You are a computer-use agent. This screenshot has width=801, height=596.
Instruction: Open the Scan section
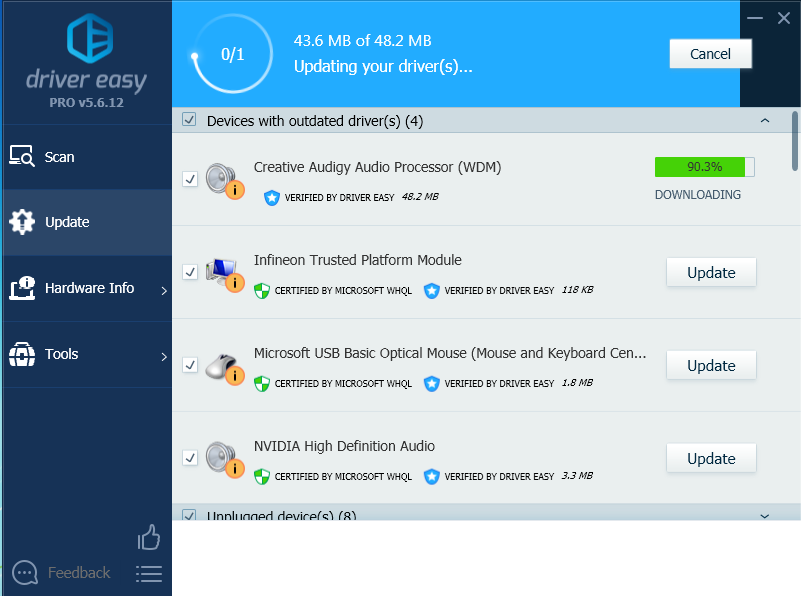[87, 157]
